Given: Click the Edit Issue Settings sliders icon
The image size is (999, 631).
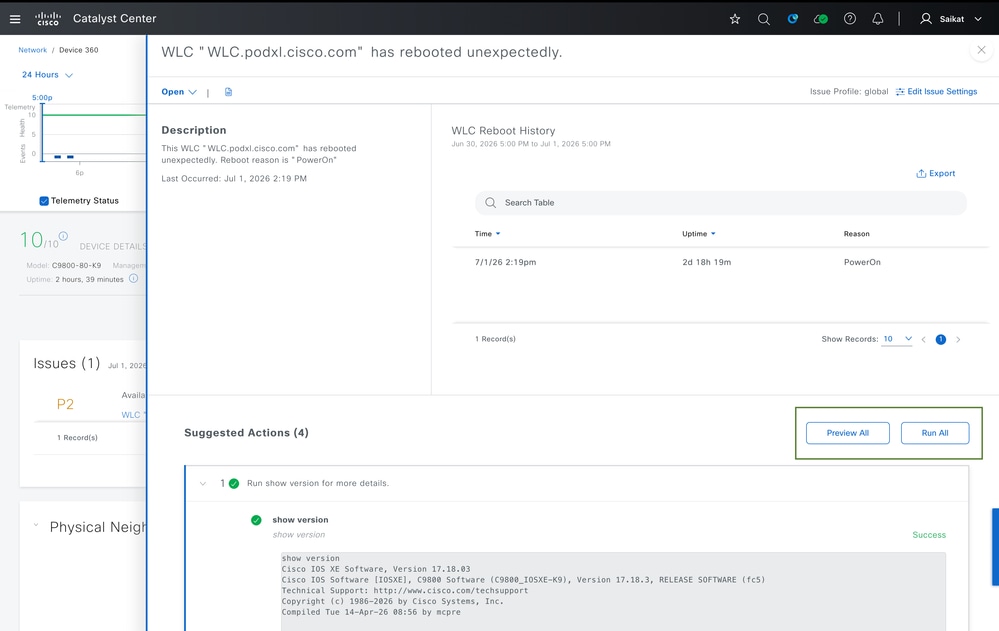Looking at the screenshot, I should point(900,92).
